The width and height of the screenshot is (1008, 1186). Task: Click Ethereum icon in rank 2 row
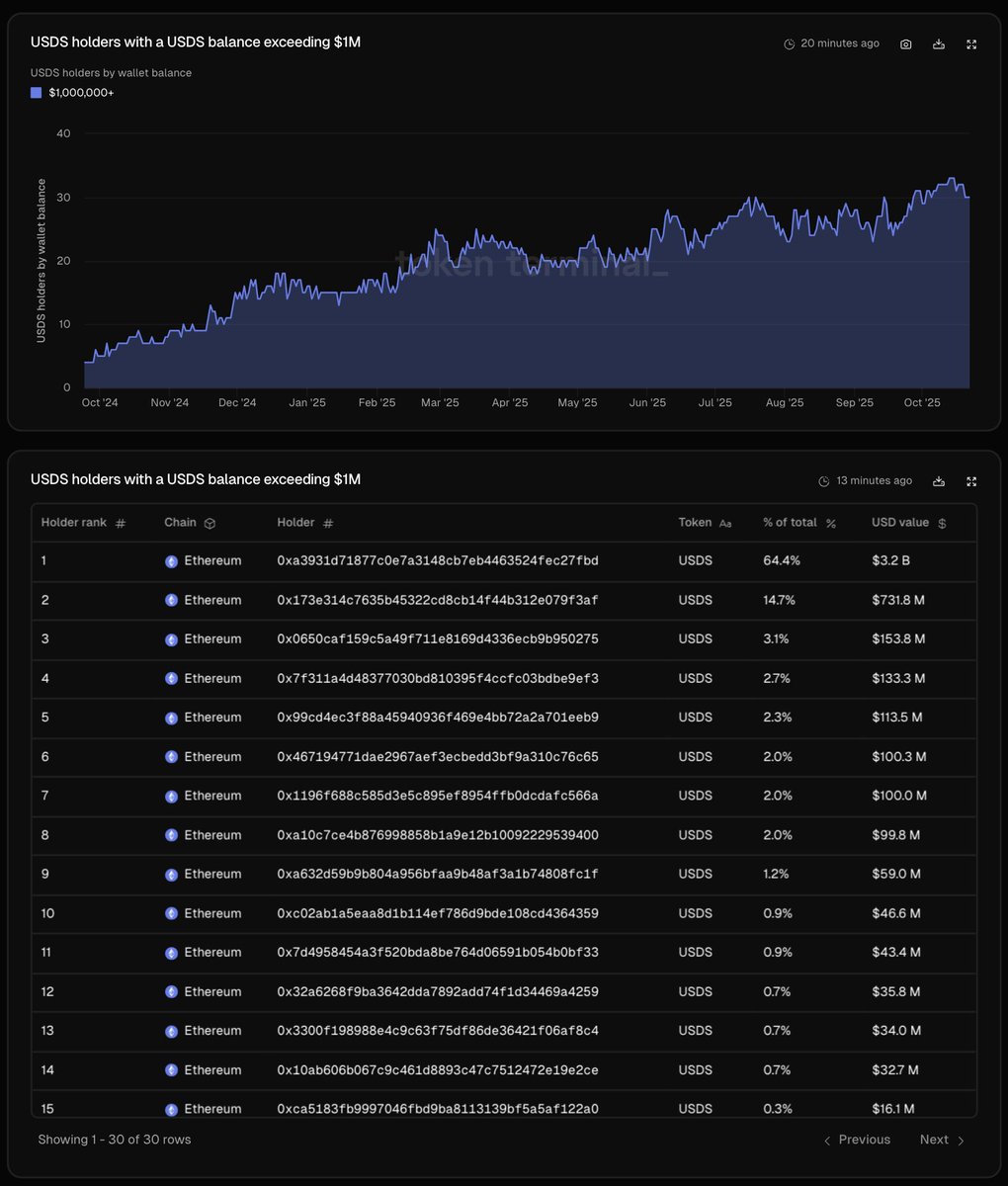171,600
